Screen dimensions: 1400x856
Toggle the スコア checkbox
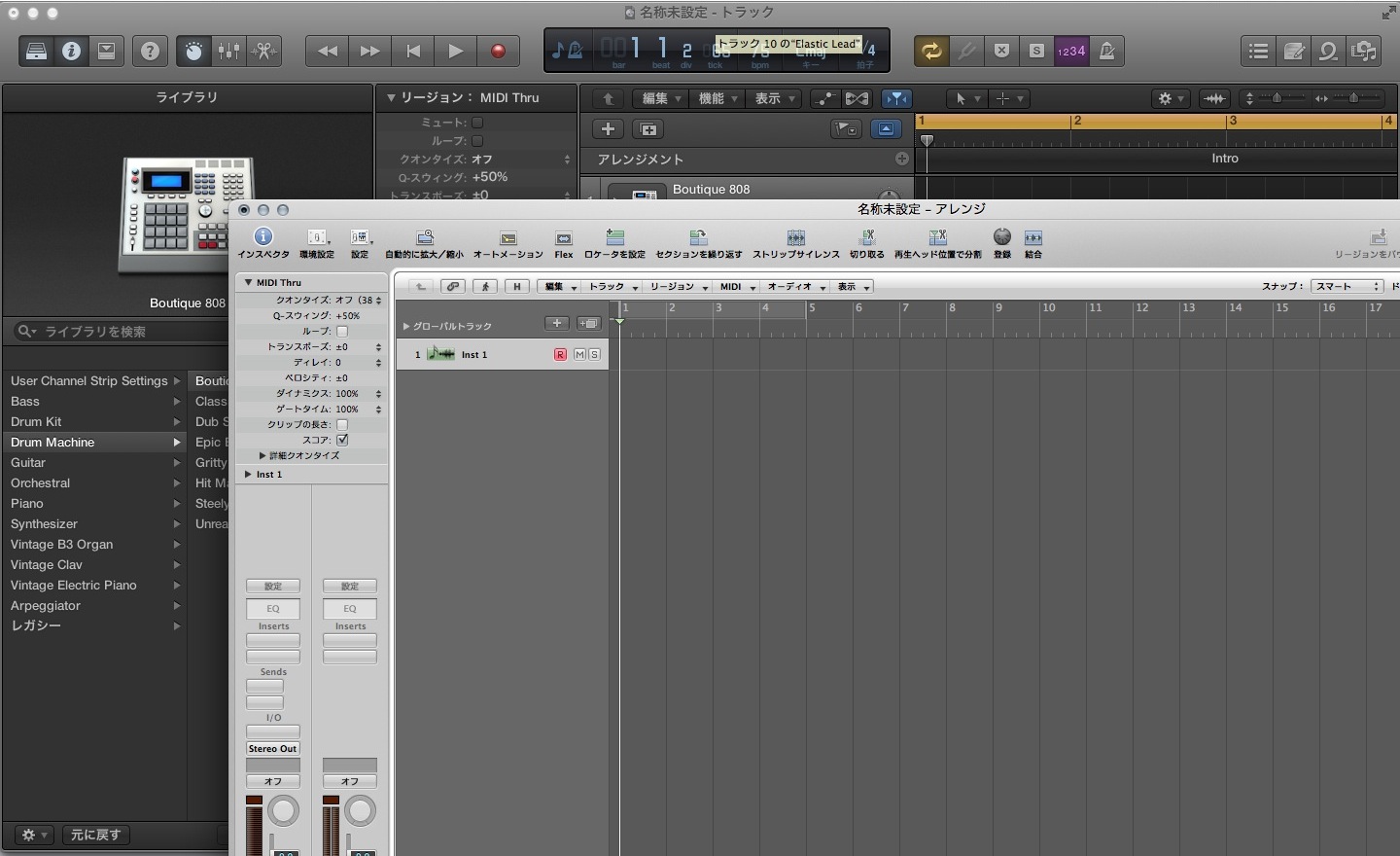[x=342, y=441]
